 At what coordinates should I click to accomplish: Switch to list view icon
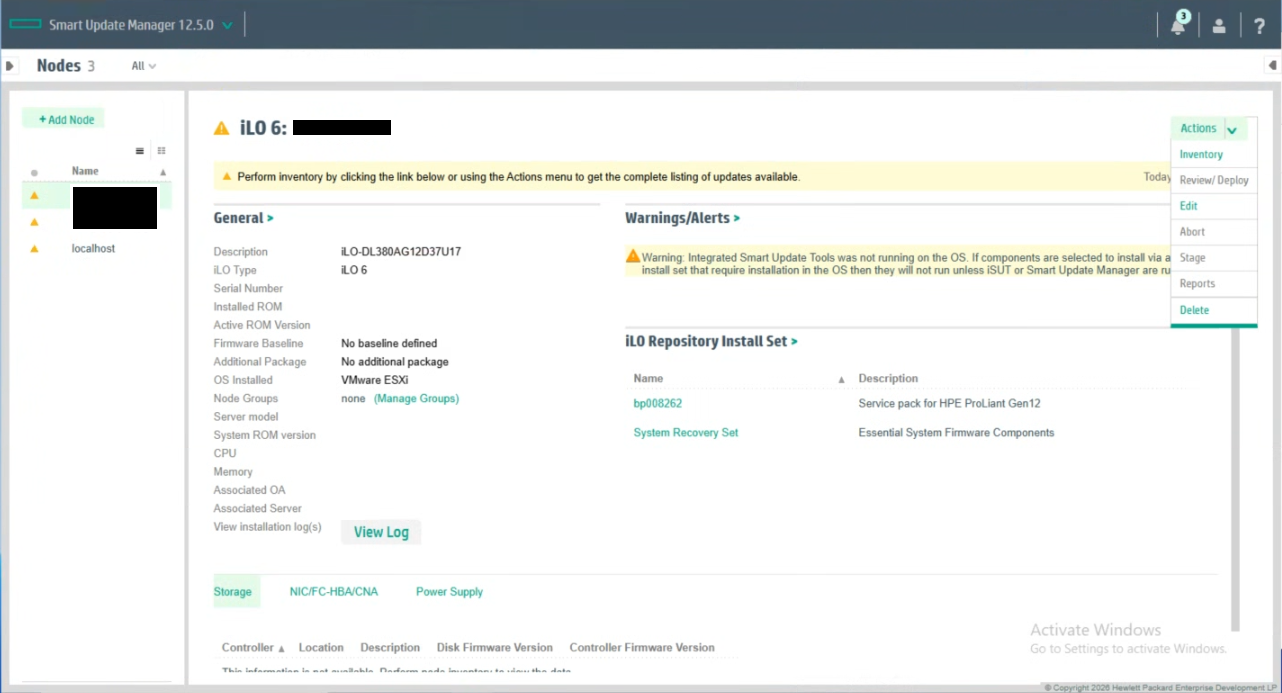coord(140,151)
